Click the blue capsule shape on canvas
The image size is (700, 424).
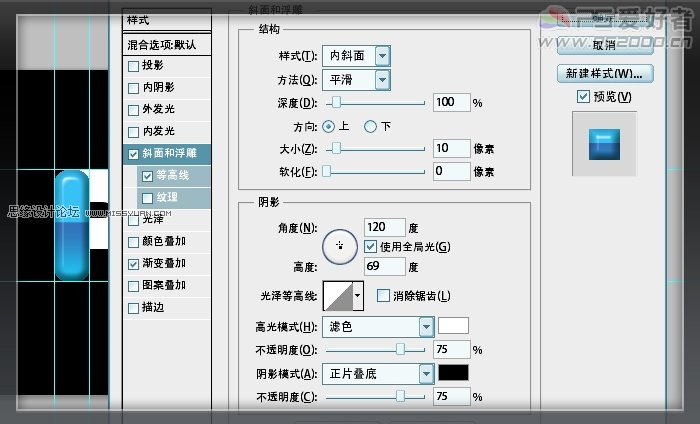72,225
